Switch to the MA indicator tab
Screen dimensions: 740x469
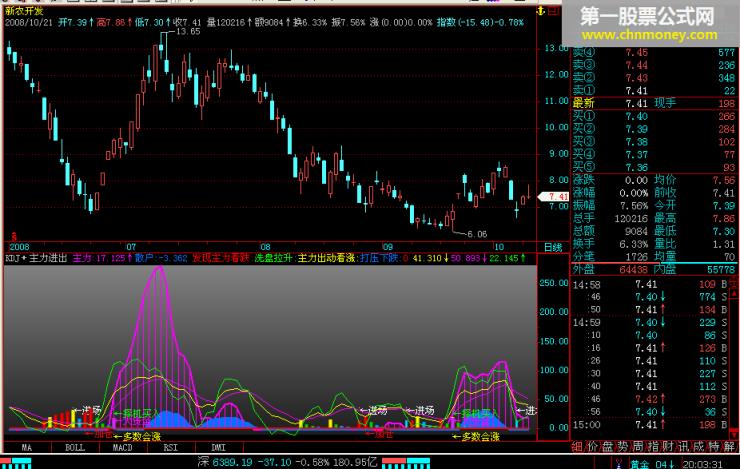pyautogui.click(x=27, y=447)
